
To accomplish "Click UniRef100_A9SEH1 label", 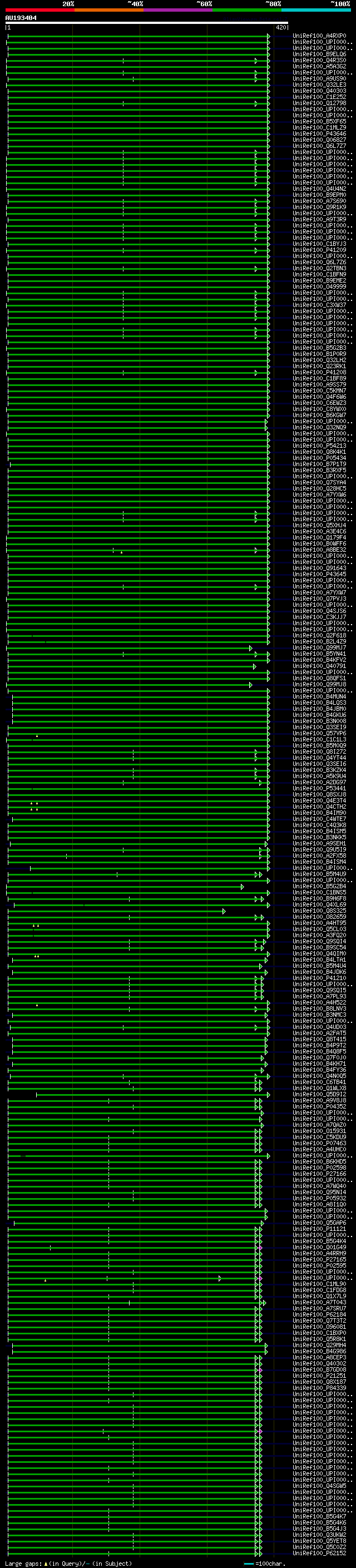I will click(x=319, y=843).
